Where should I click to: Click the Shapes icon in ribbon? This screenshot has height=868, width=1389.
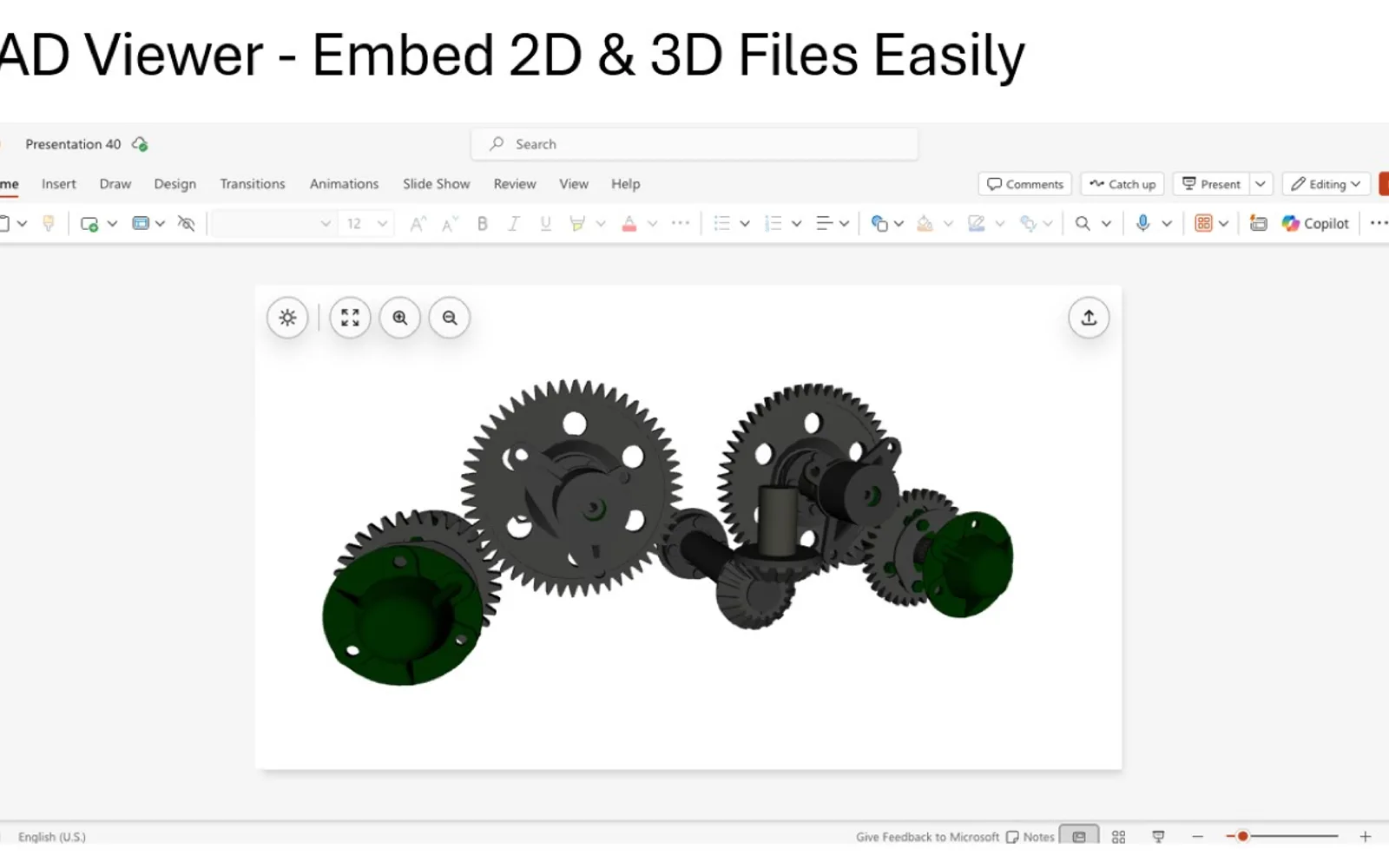(x=879, y=224)
